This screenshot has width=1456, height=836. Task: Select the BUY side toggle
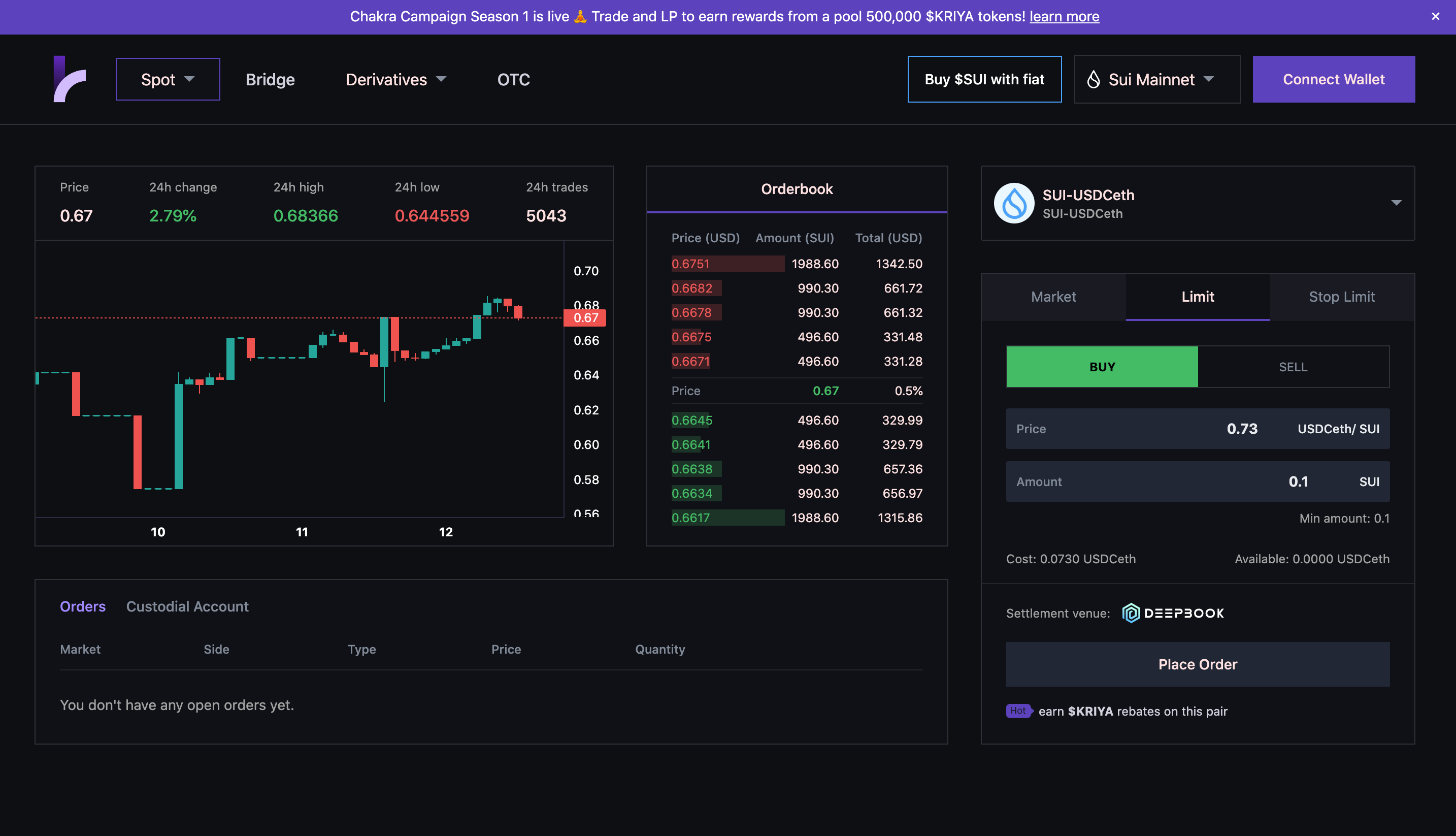pyautogui.click(x=1102, y=367)
